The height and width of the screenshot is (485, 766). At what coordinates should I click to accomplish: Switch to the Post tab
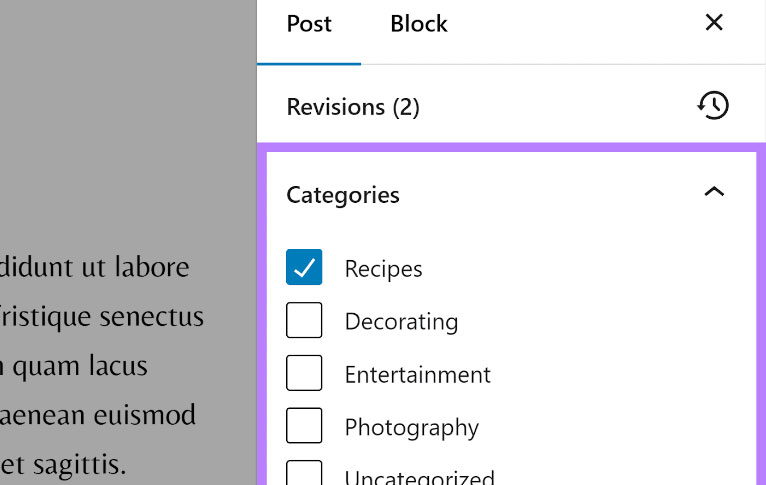[x=309, y=24]
